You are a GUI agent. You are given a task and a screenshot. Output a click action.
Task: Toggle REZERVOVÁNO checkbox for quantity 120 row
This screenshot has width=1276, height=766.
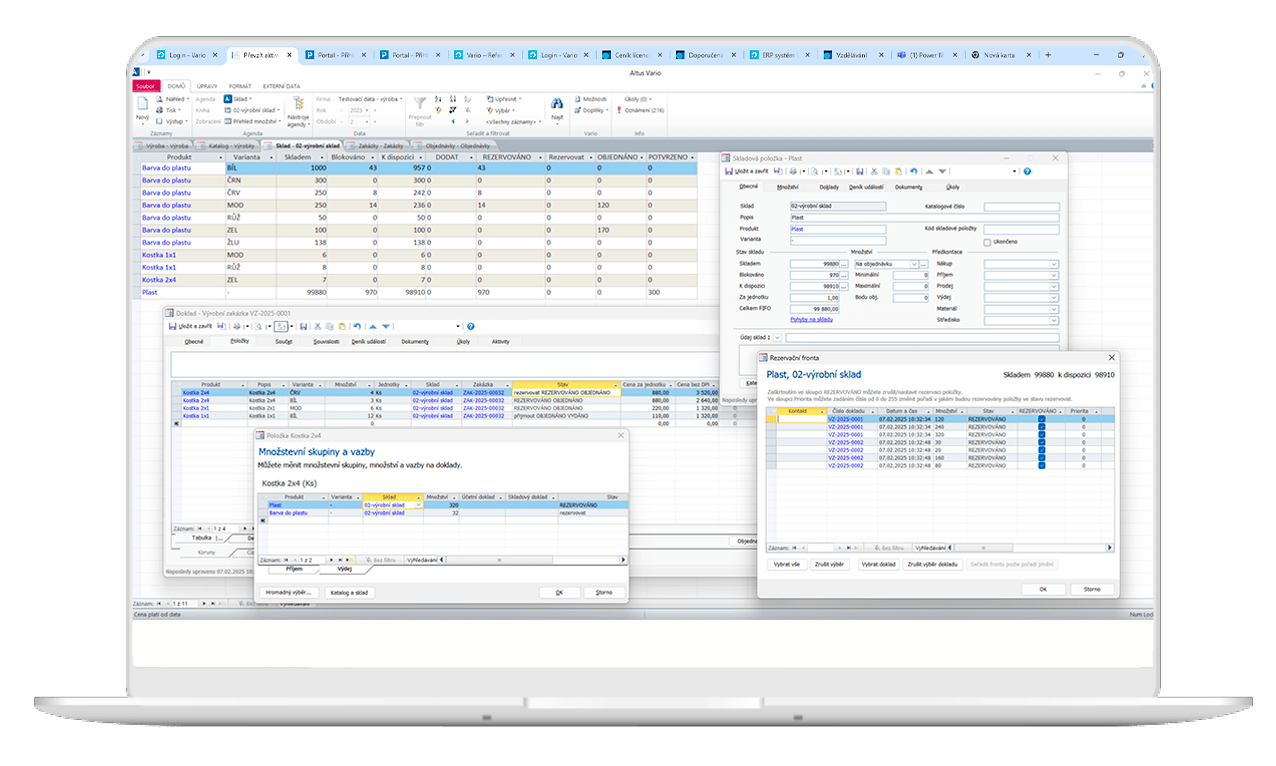1041,418
